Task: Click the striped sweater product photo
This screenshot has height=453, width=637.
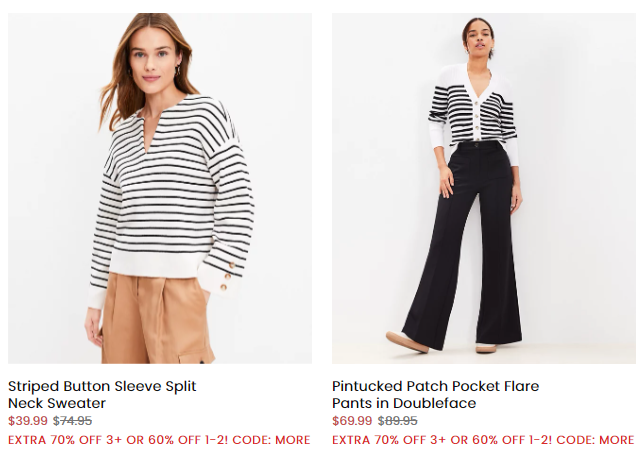Action: [x=160, y=188]
